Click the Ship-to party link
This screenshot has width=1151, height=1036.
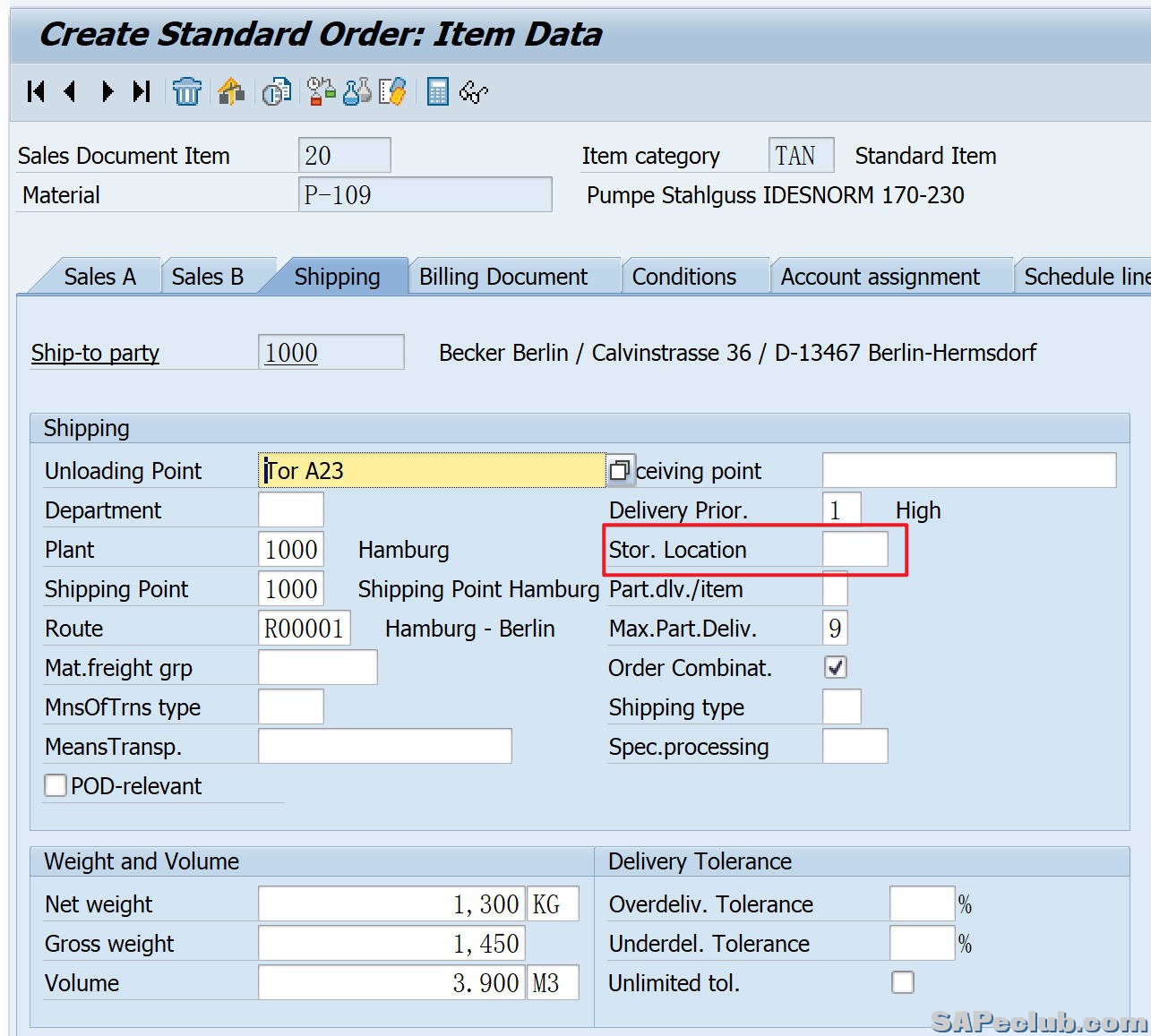click(x=95, y=353)
